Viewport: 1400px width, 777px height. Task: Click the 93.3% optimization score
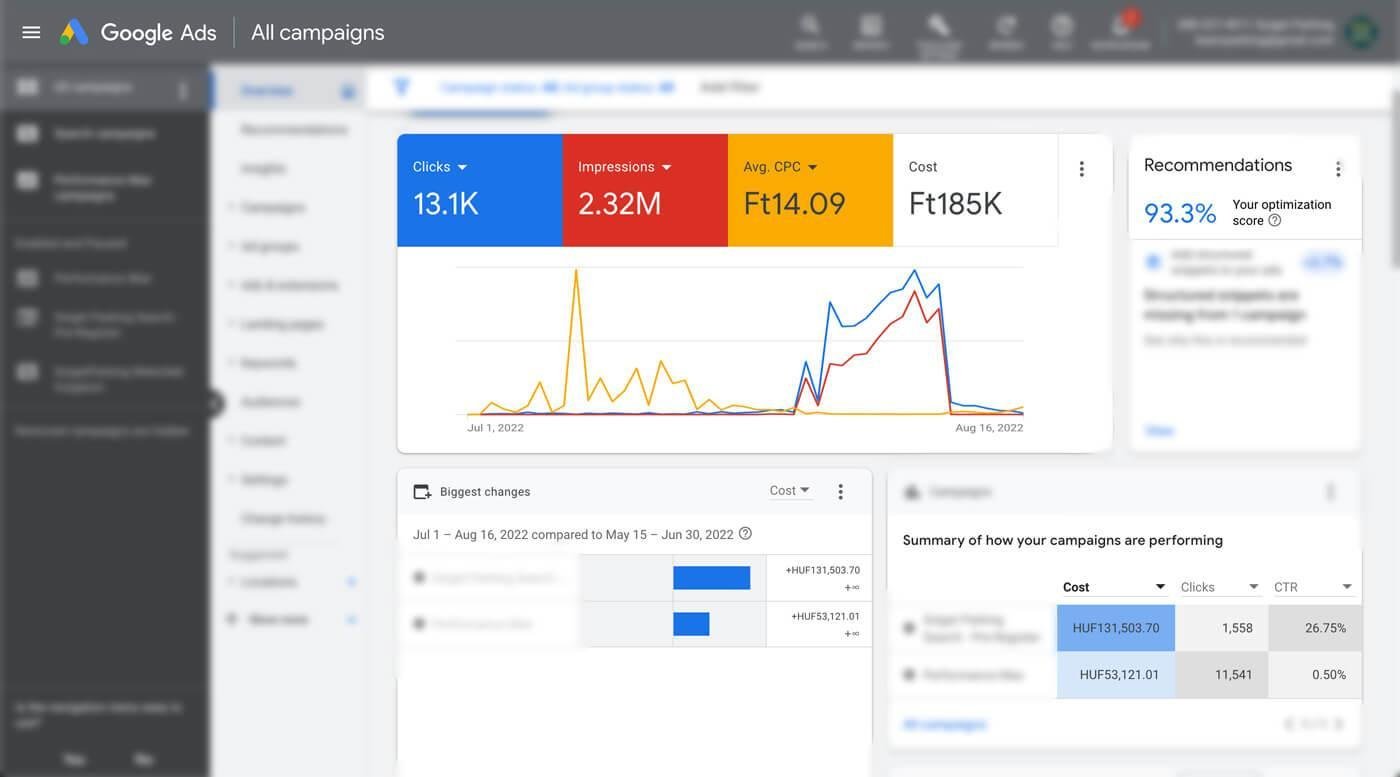1180,213
